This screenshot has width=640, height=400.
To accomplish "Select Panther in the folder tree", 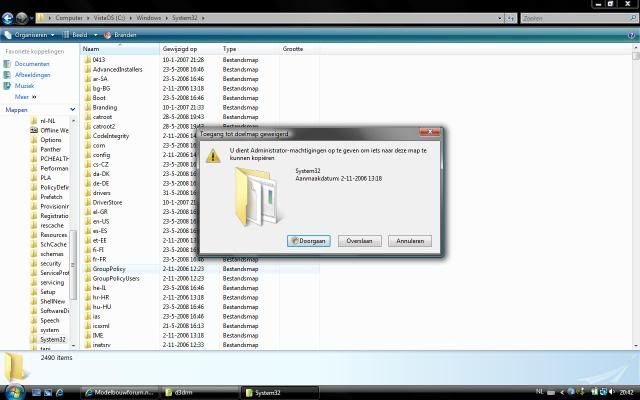I will (51, 149).
